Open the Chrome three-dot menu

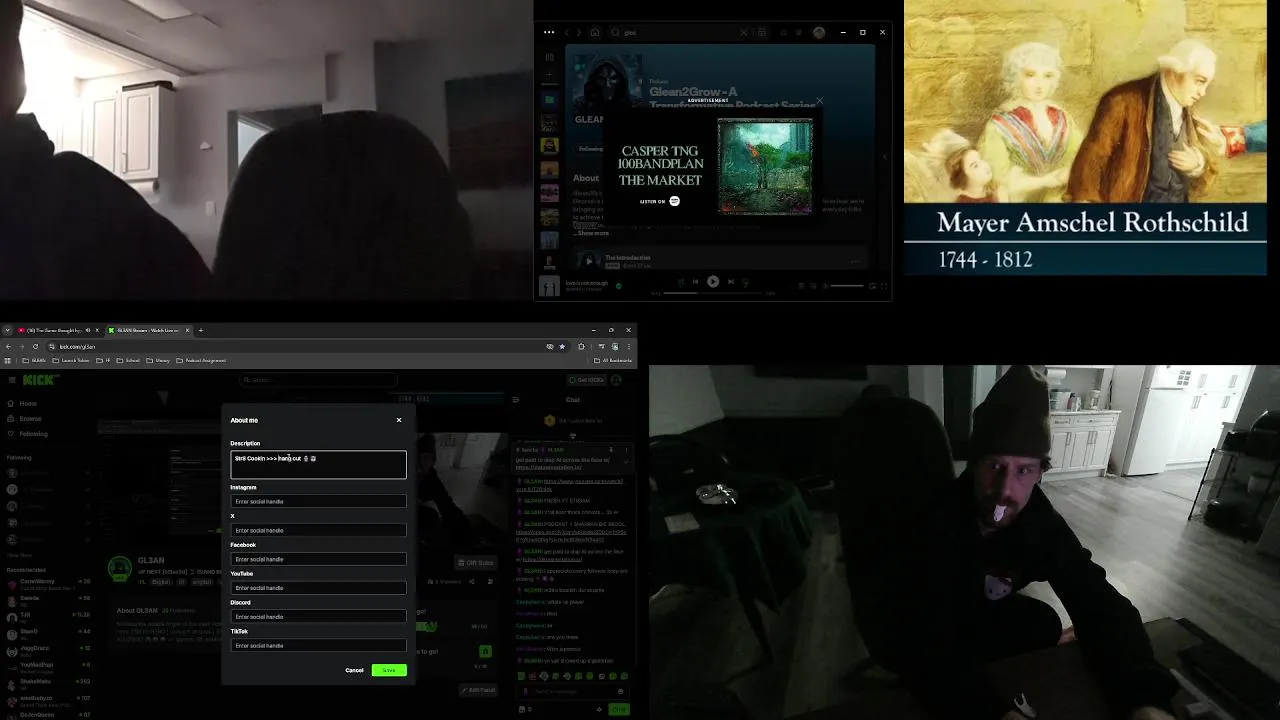tap(628, 346)
